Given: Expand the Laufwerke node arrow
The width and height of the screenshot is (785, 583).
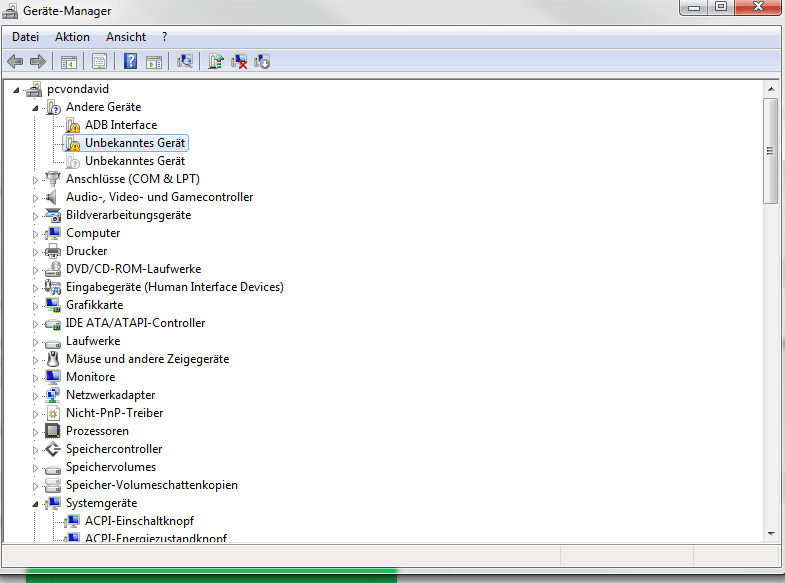Looking at the screenshot, I should [35, 342].
